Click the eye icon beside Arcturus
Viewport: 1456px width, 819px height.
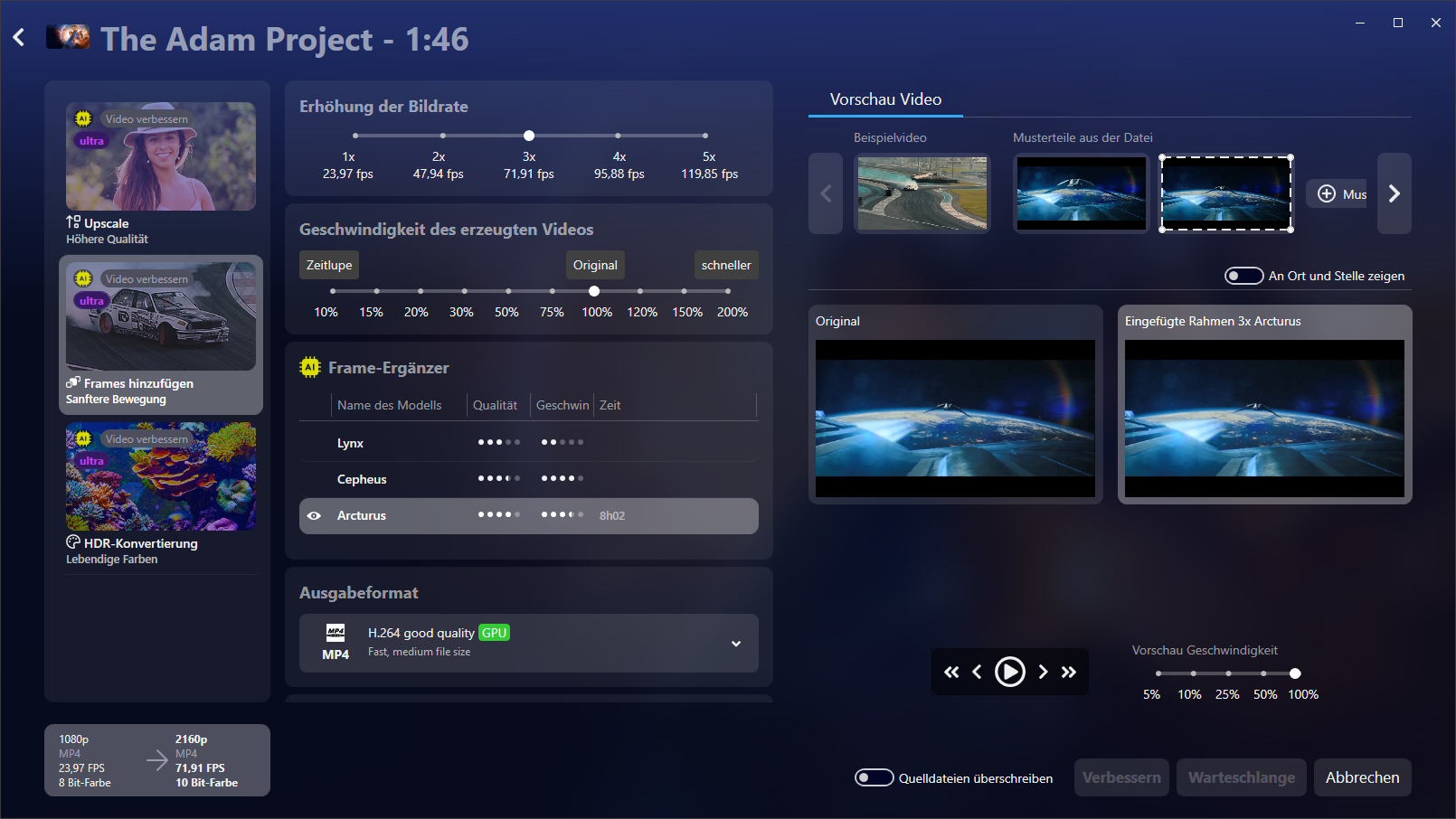pos(314,516)
